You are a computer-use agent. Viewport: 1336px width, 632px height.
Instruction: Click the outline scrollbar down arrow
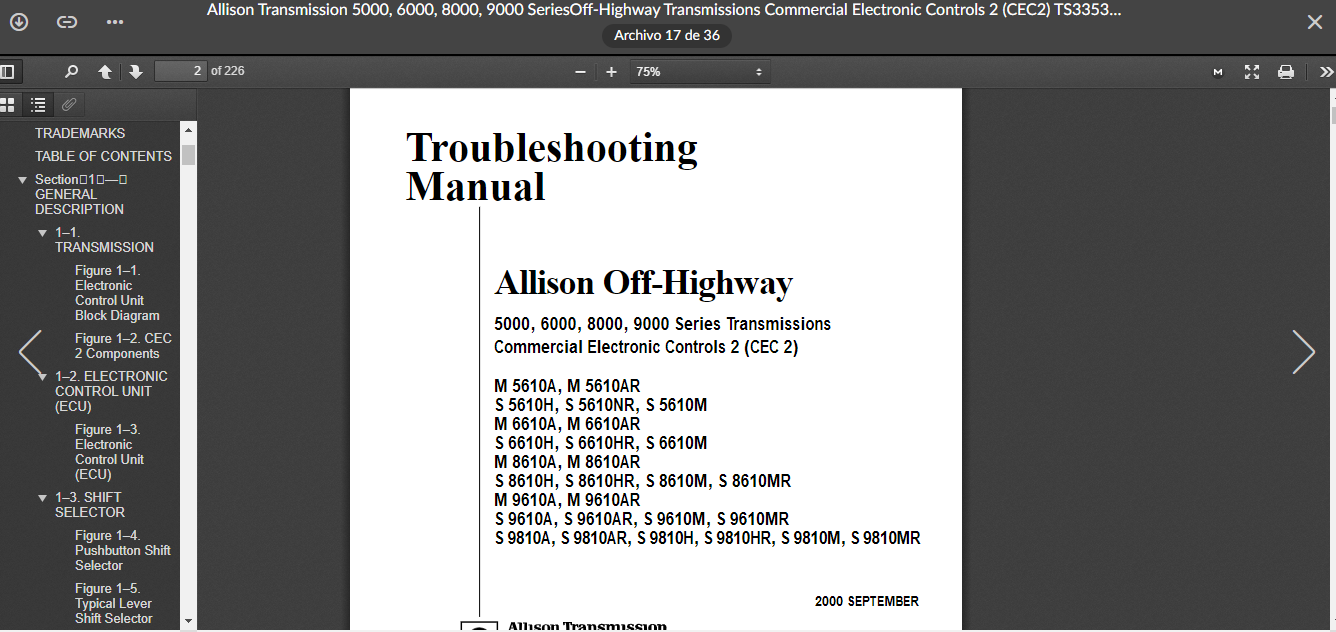click(x=188, y=621)
